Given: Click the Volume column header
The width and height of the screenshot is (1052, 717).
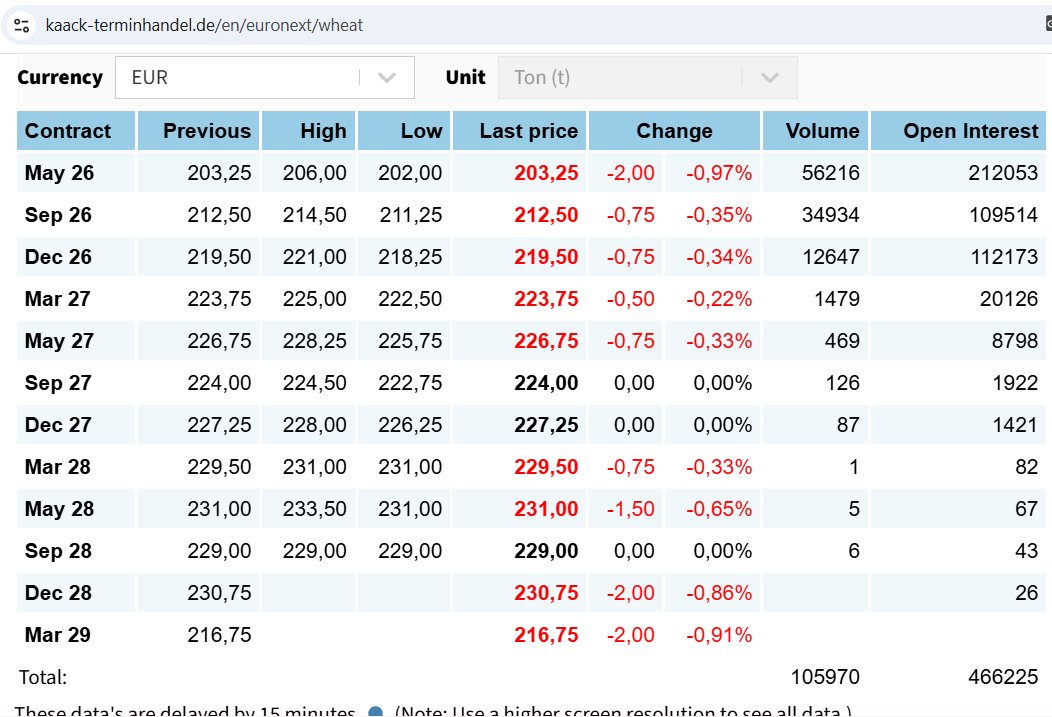Looking at the screenshot, I should (x=822, y=131).
